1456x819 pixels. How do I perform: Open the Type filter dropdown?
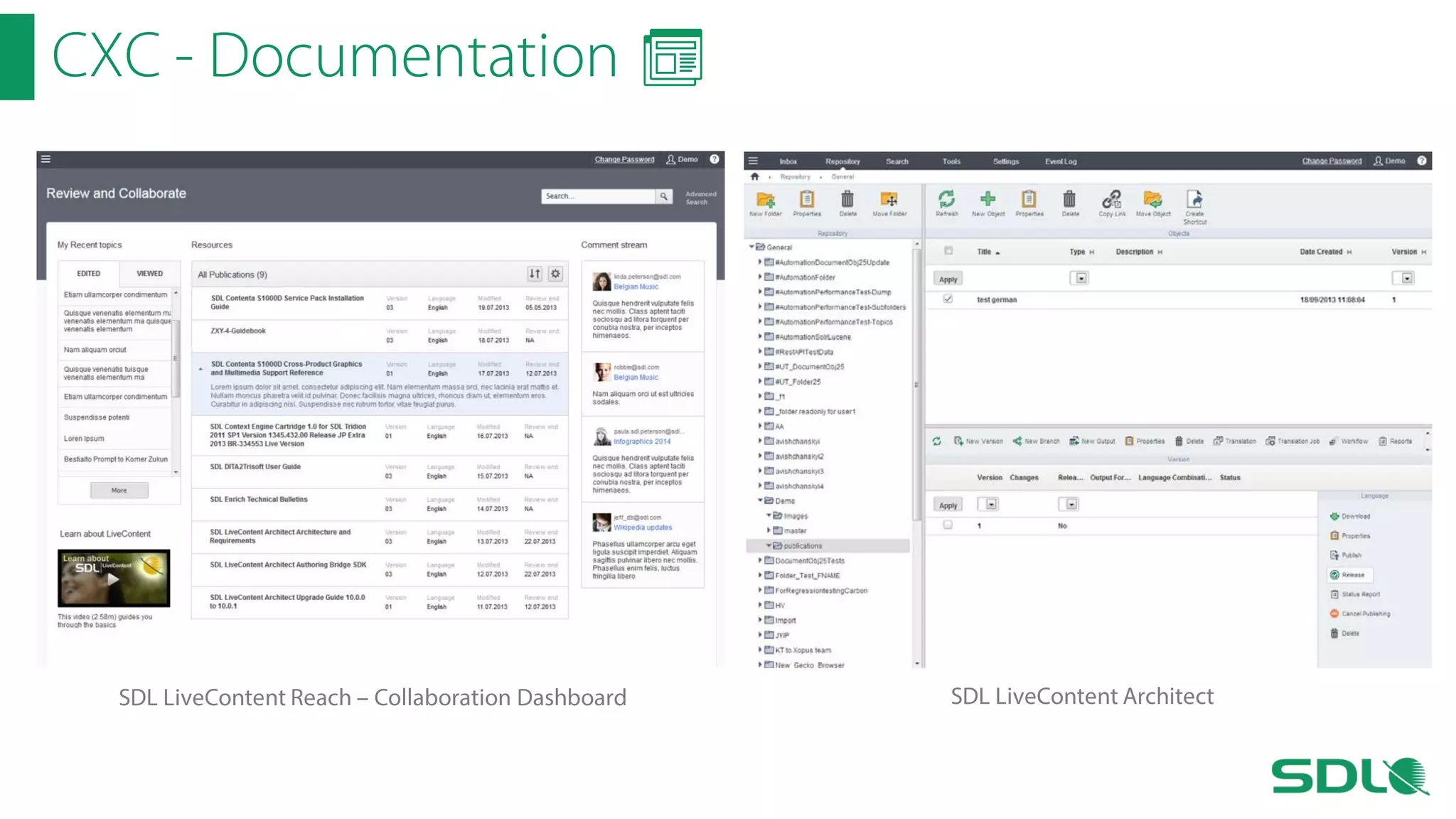pos(1079,278)
